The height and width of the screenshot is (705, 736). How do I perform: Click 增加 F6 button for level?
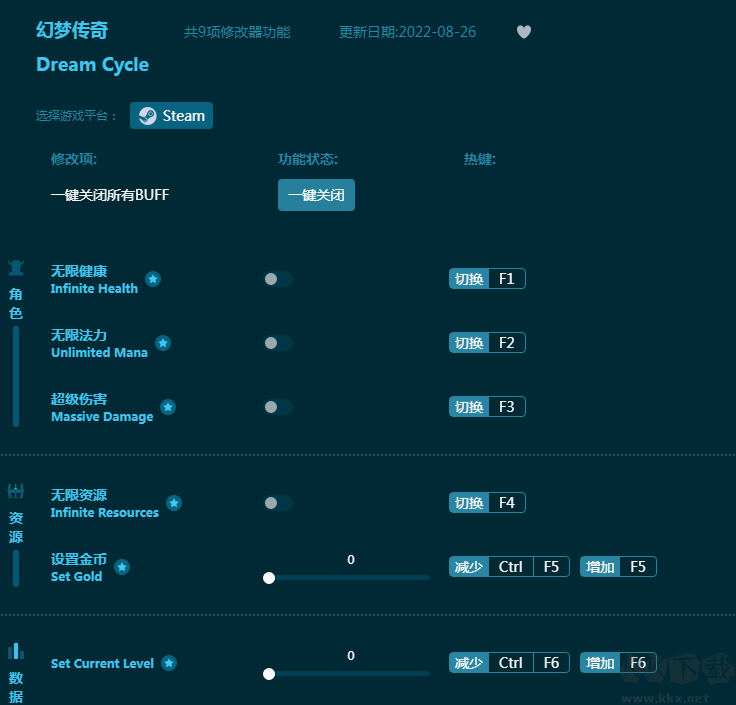coord(618,663)
